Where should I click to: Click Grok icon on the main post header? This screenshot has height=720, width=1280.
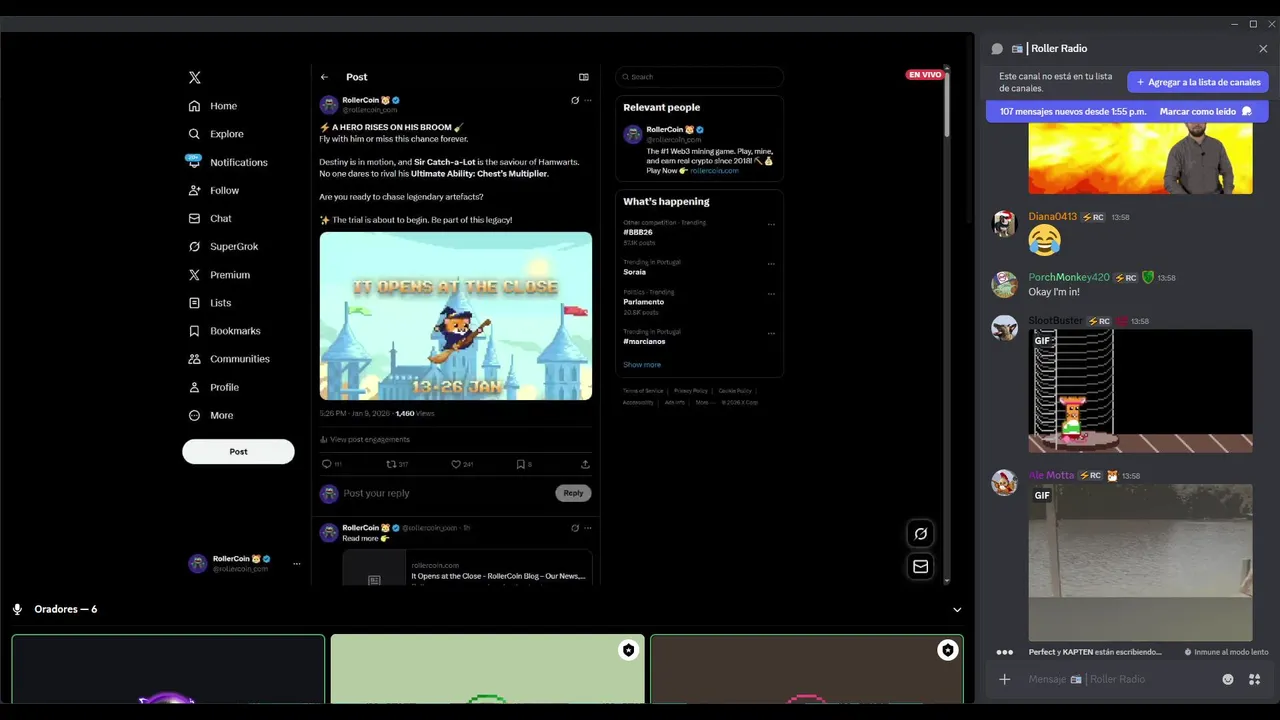point(575,100)
